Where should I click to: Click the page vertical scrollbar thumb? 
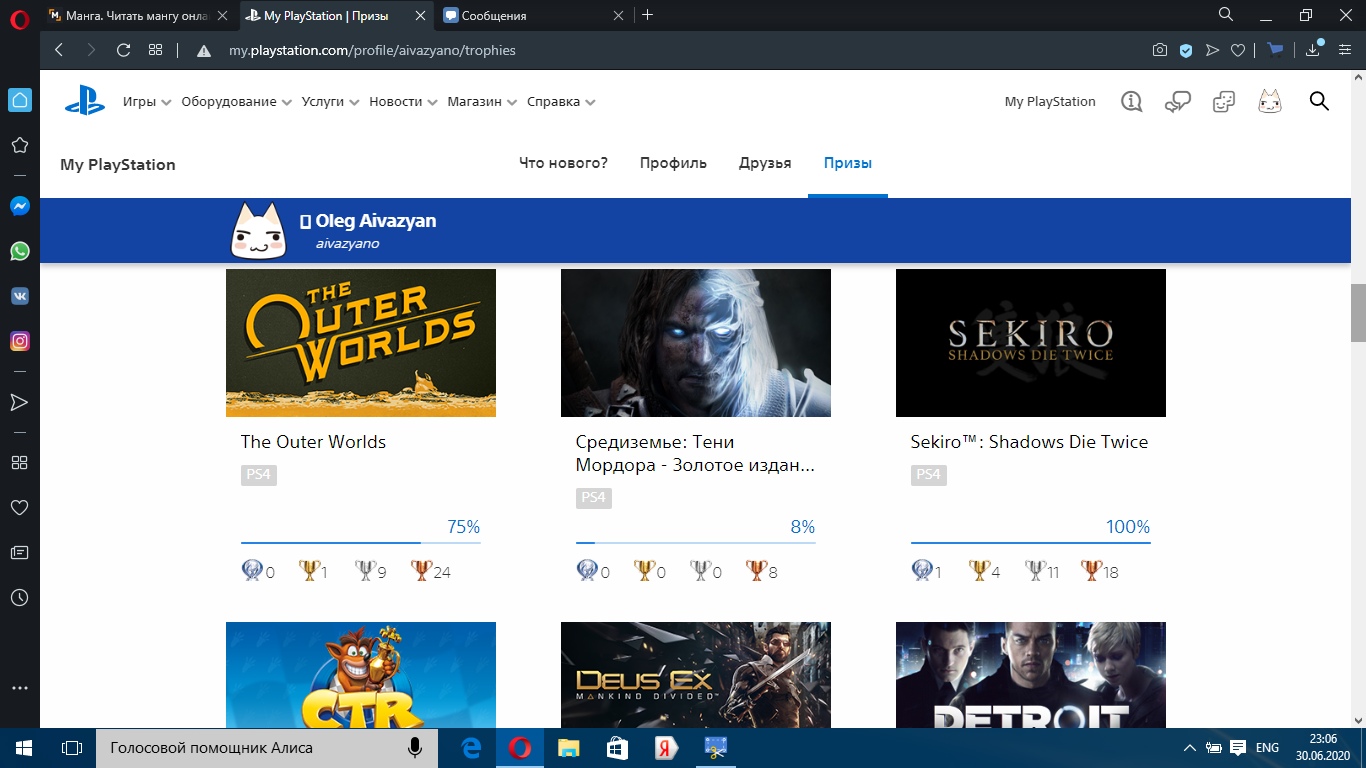coord(1358,313)
